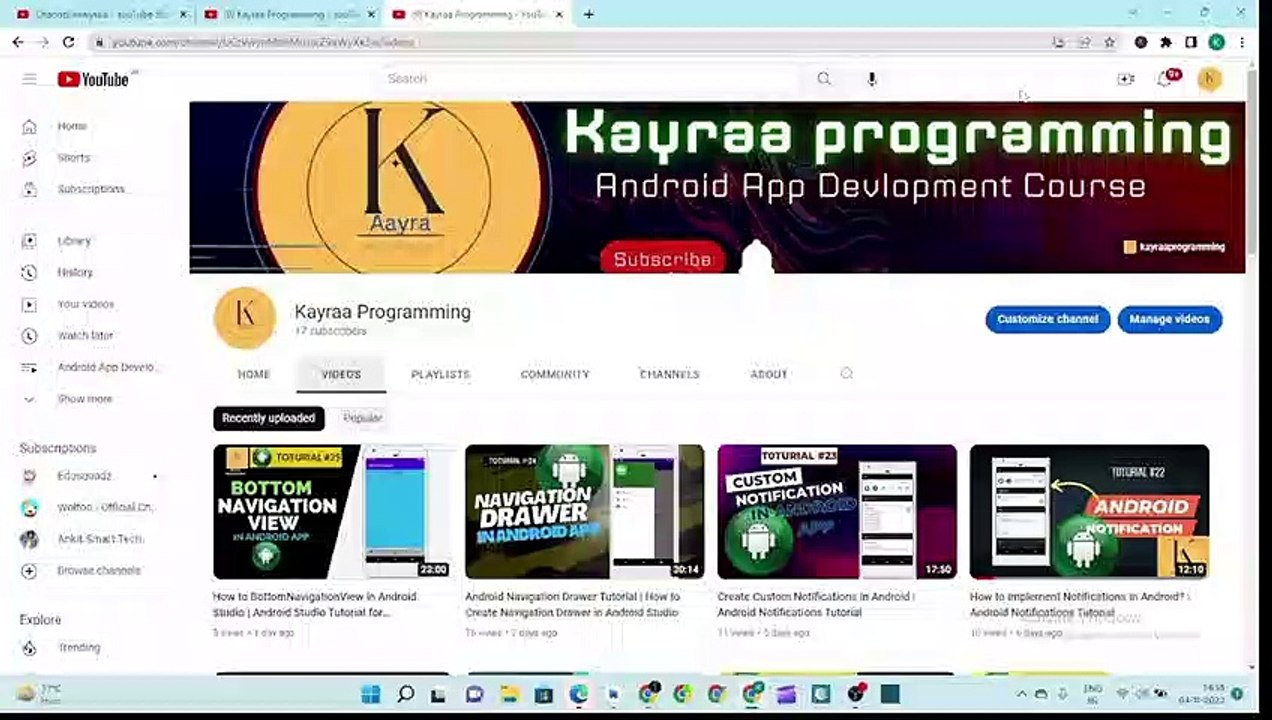Open History in sidebar
The image size is (1272, 720).
(x=73, y=272)
